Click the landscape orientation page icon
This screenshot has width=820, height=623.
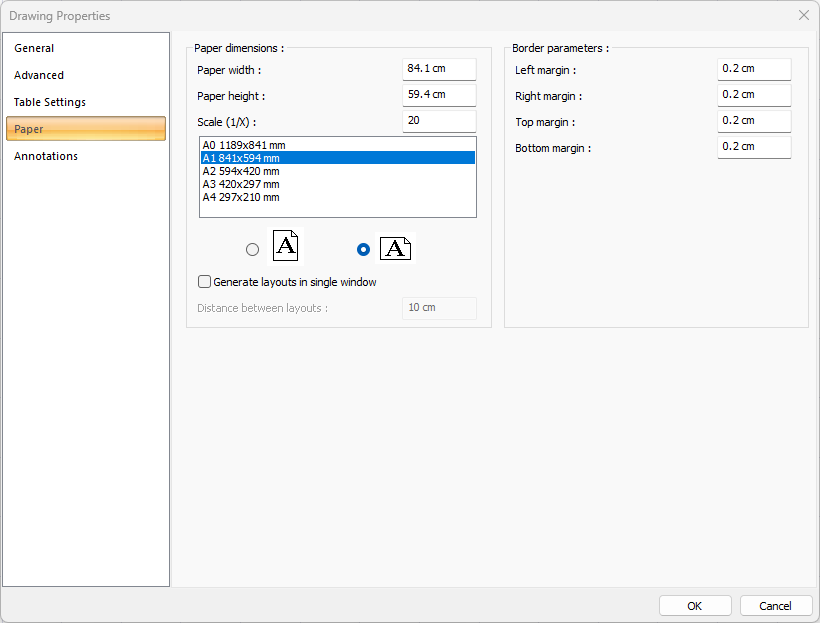tap(395, 249)
